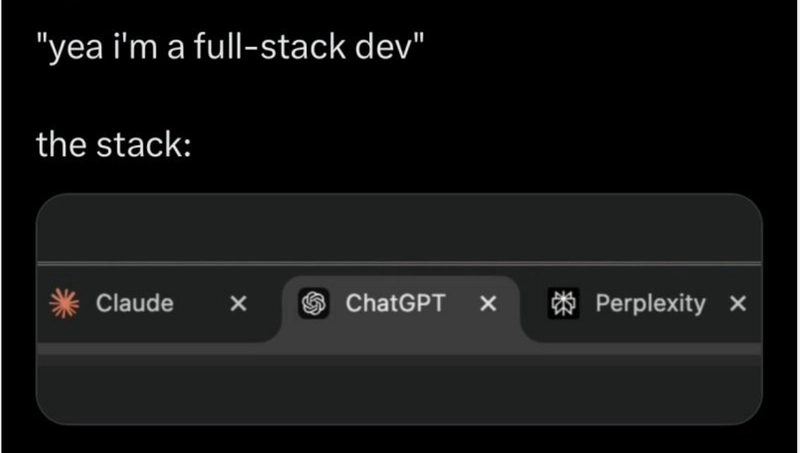Close the Perplexity tab

point(738,304)
